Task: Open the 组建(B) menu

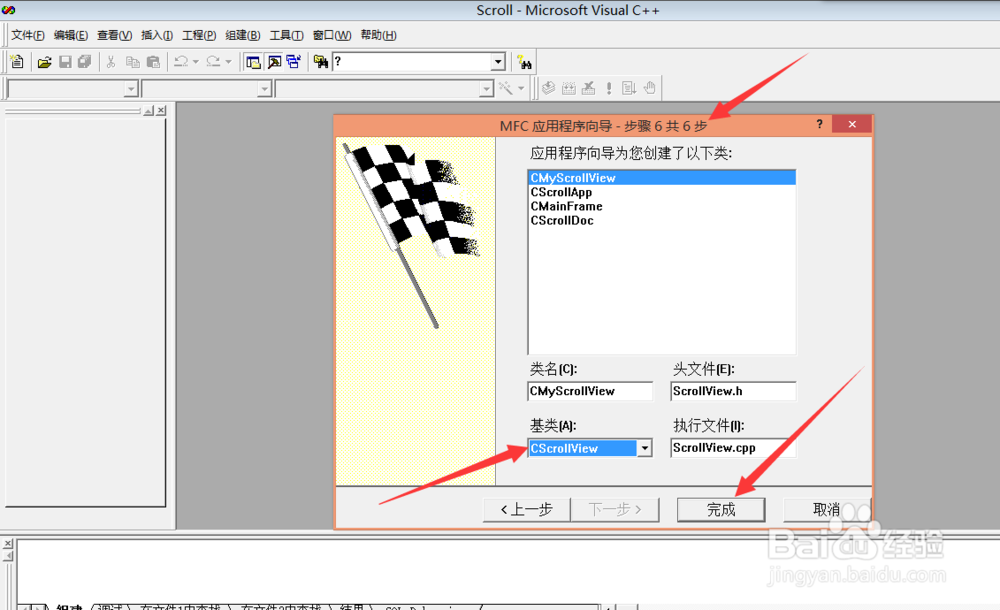Action: point(242,35)
